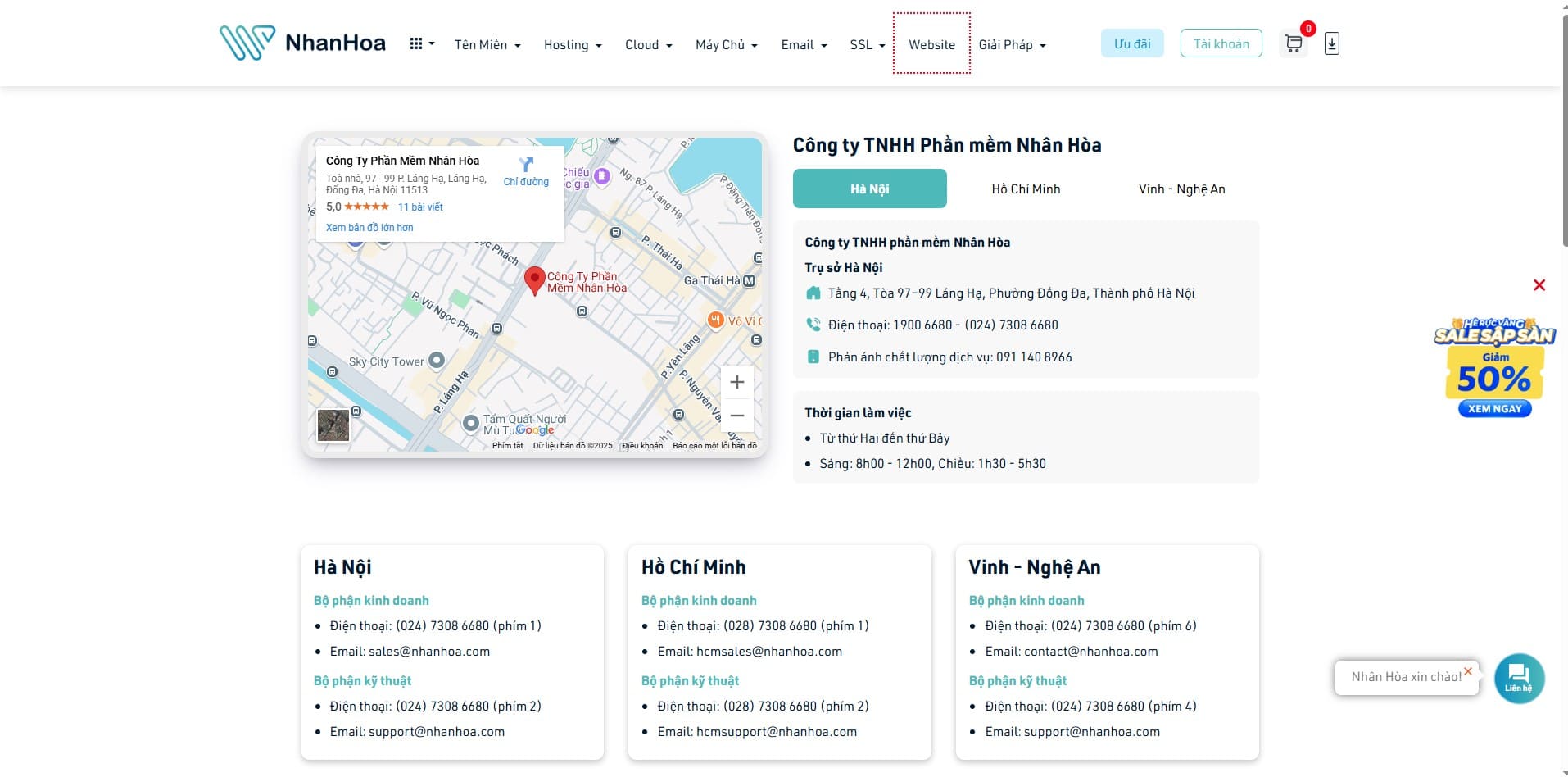
Task: Expand the Tên Miền dropdown
Action: pos(487,45)
